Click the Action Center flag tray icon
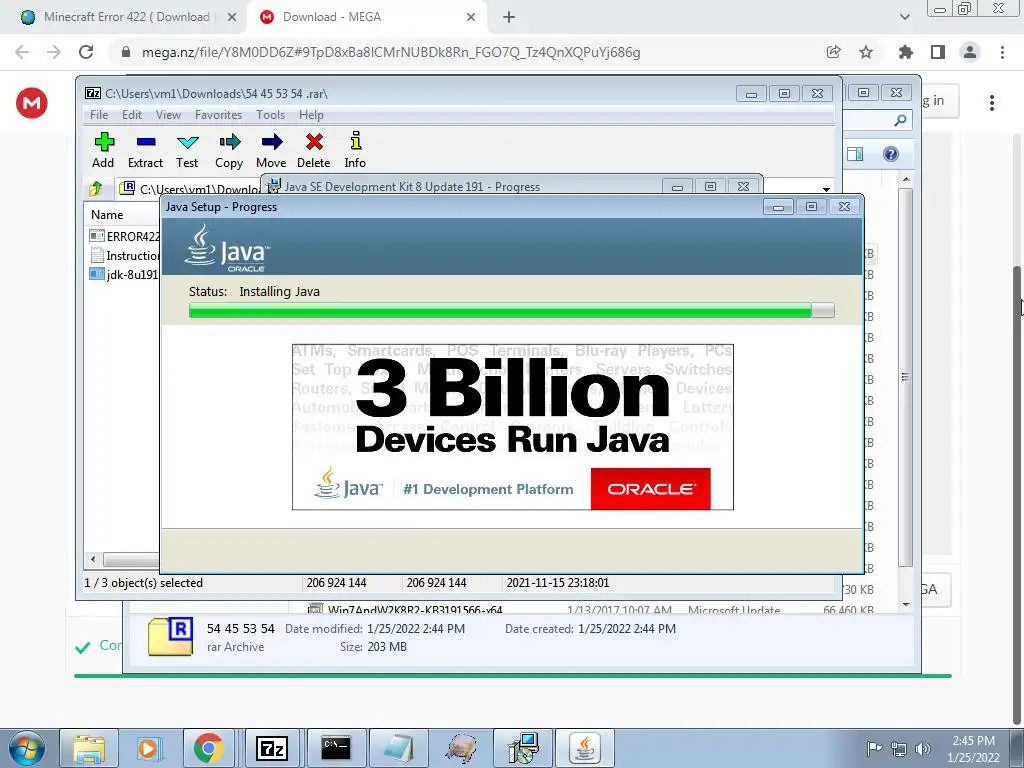This screenshot has width=1024, height=768. tap(874, 748)
